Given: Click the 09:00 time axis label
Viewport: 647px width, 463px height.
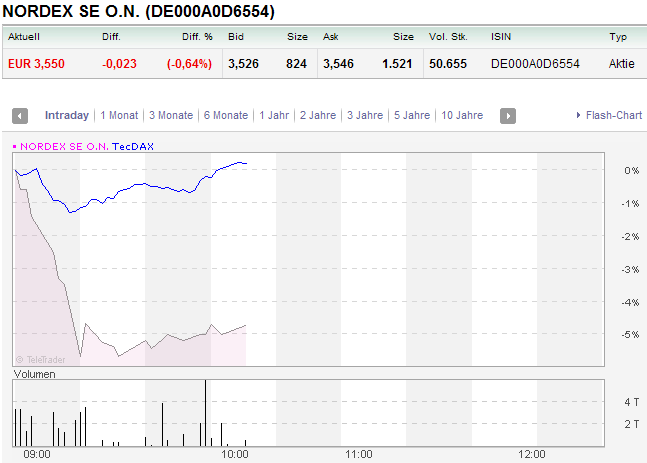Looking at the screenshot, I should (37, 454).
